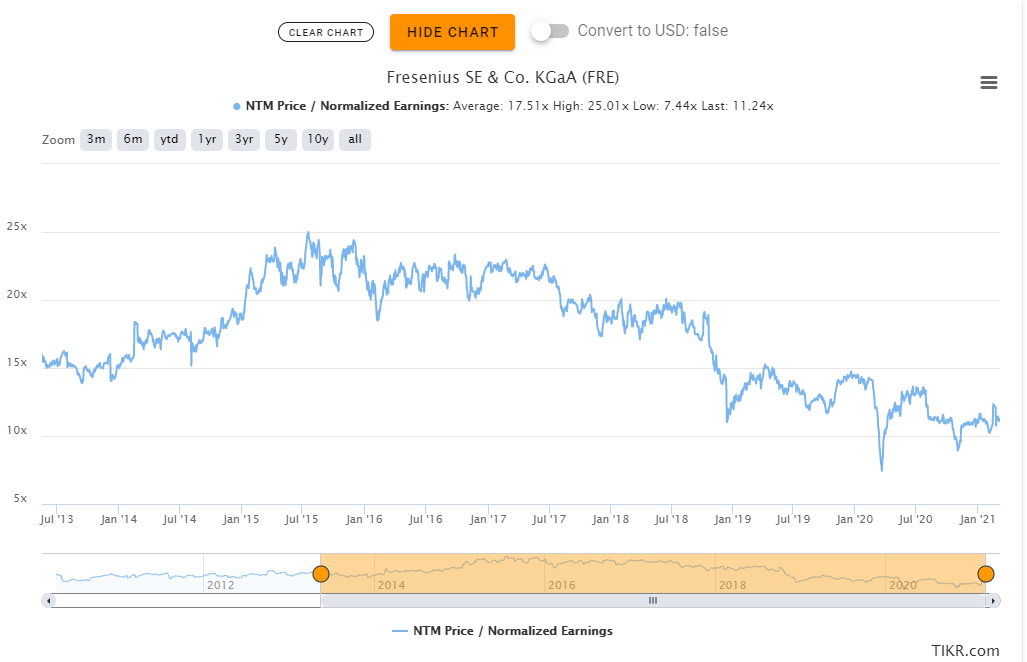Open the chart hamburger context menu

[x=988, y=83]
